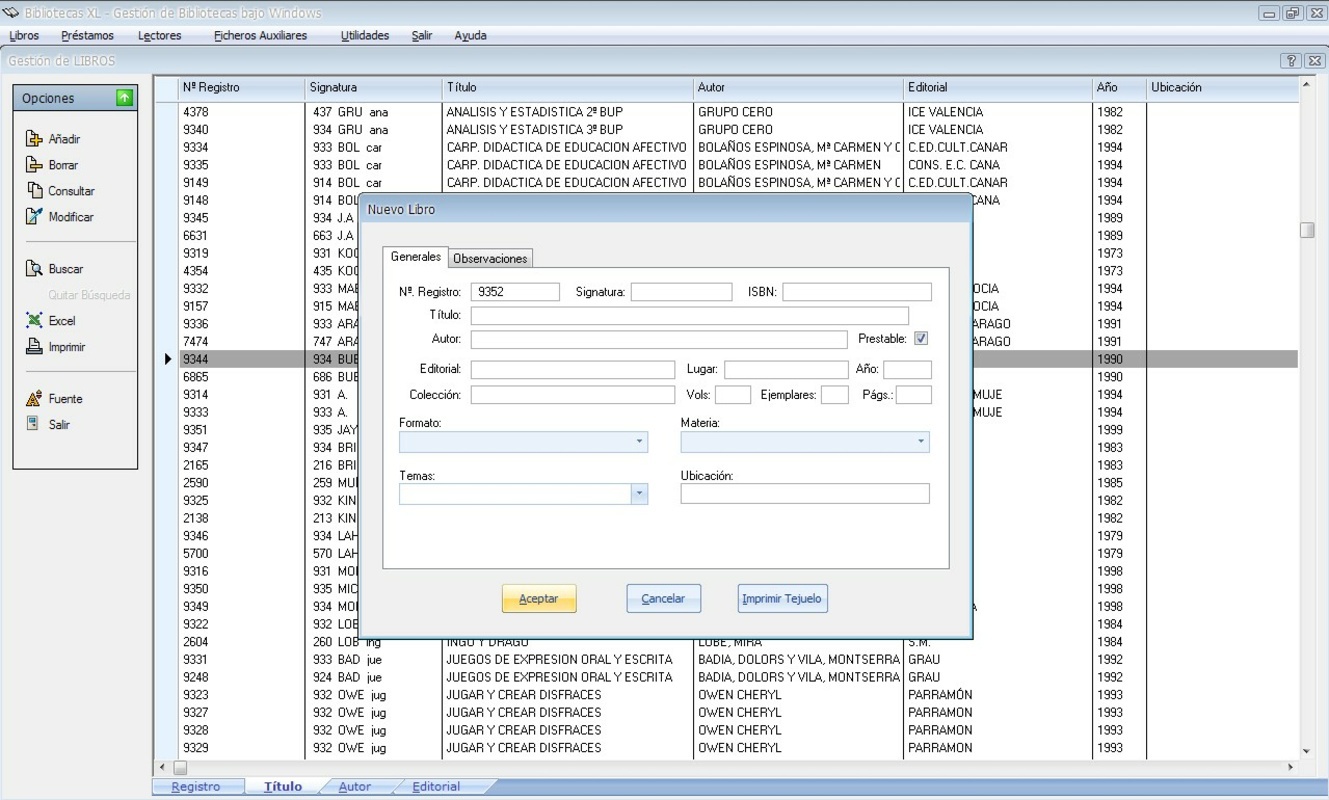Click the Buscar magnifier icon
The image size is (1329, 800).
[33, 269]
